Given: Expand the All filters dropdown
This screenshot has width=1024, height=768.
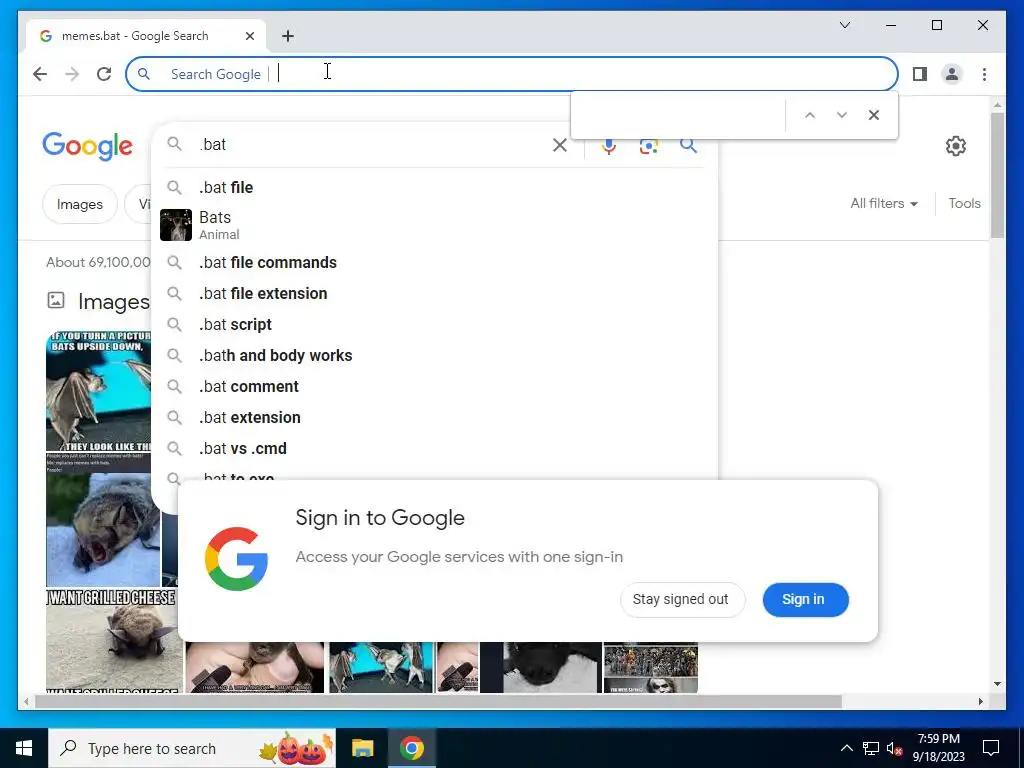Looking at the screenshot, I should click(884, 204).
